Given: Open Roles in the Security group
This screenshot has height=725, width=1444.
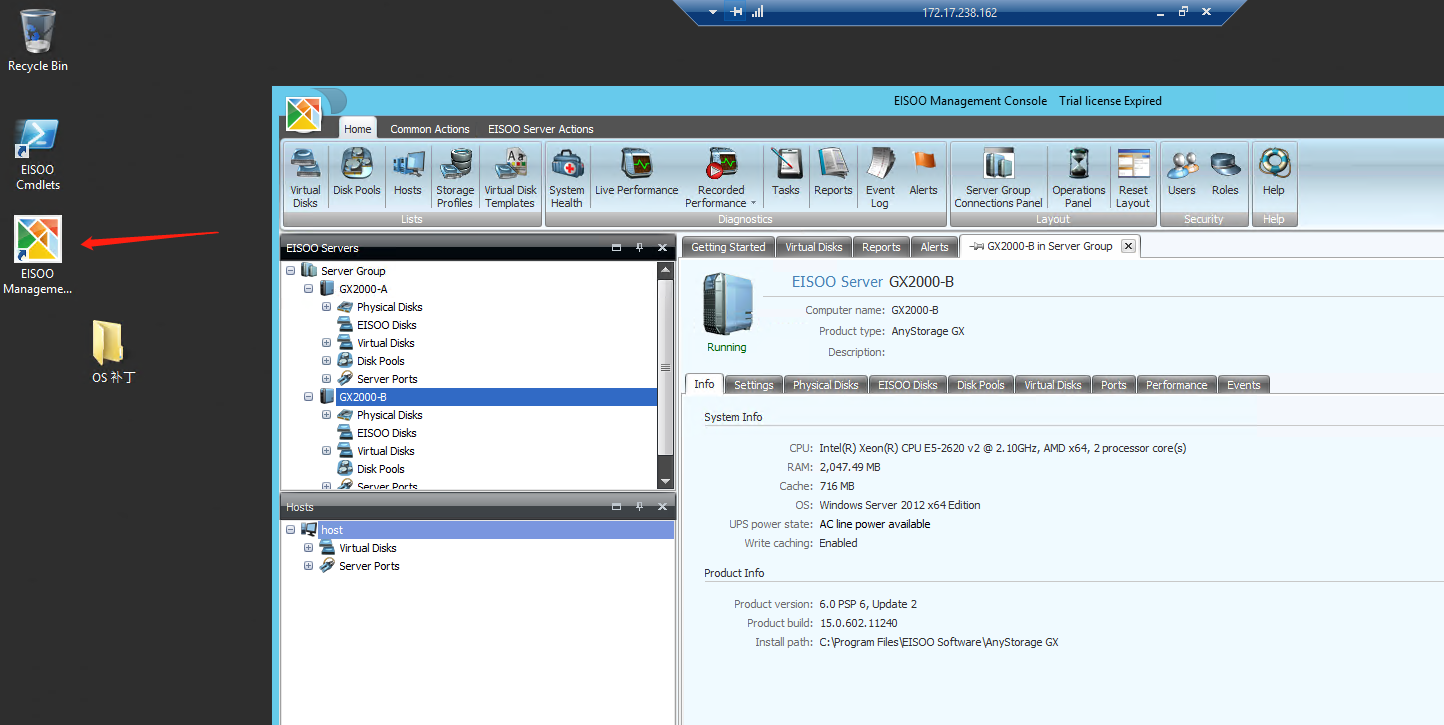Looking at the screenshot, I should tap(1225, 172).
